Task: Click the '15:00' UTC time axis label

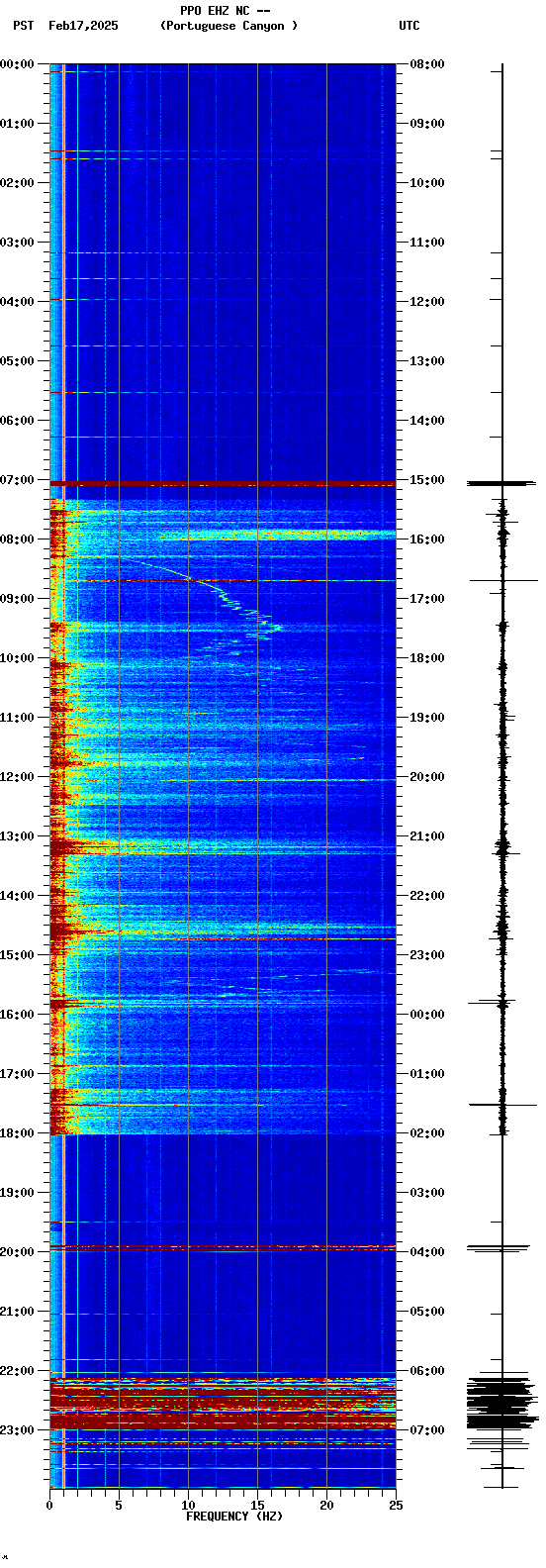Action: 427,480
